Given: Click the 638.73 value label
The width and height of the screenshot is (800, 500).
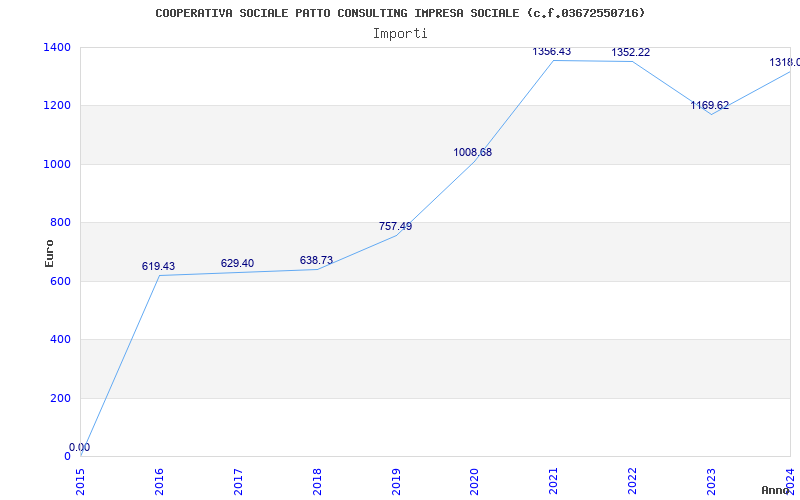Looking at the screenshot, I should (x=316, y=261).
